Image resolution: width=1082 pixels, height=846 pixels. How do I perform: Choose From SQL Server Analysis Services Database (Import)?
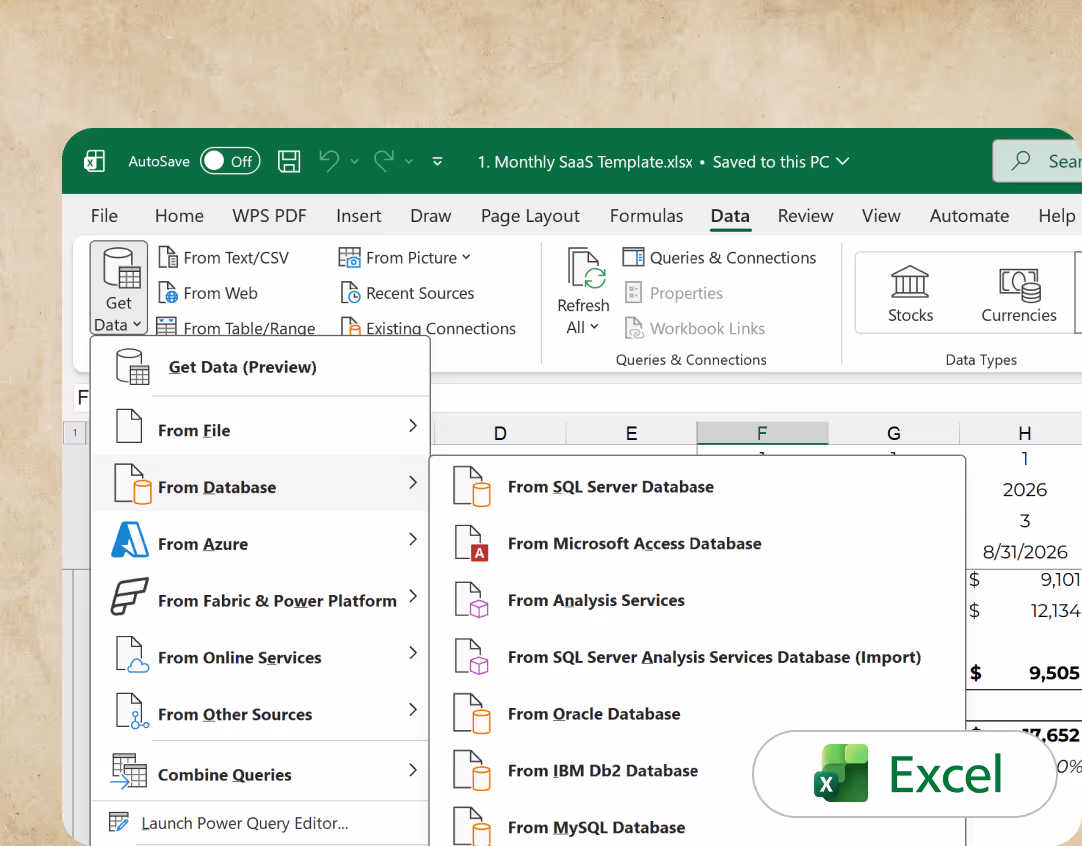click(x=697, y=657)
